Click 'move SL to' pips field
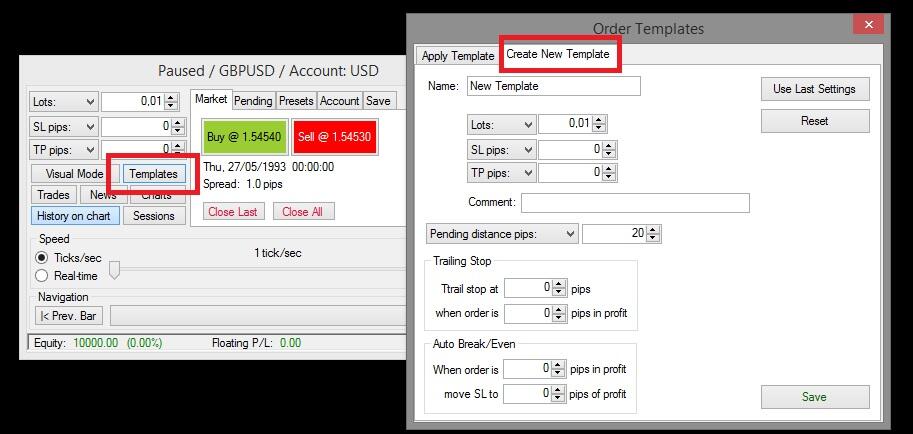Viewport: 913px width, 434px height. click(x=528, y=394)
